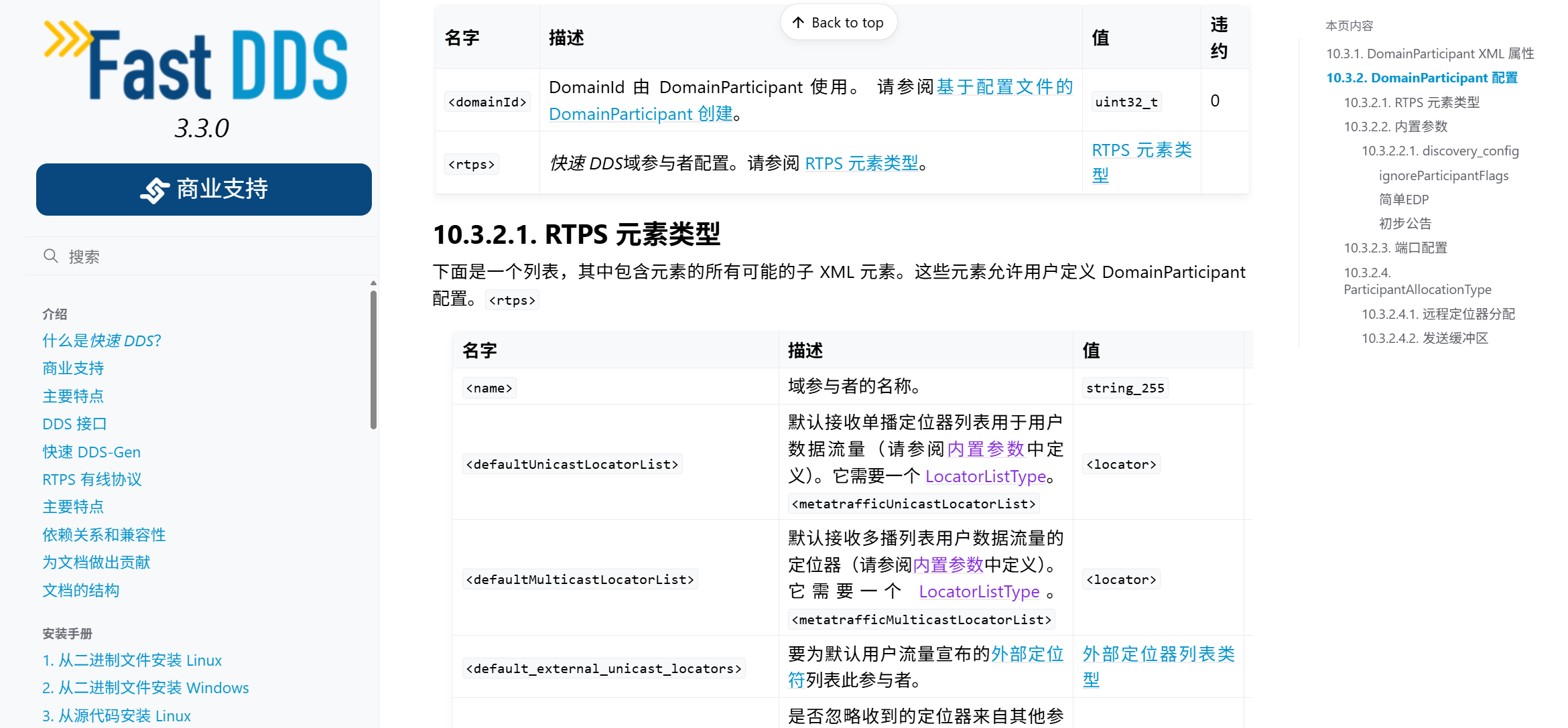The width and height of the screenshot is (1568, 728).
Task: Jump to 10.3.2.2 内置参数 section
Action: point(1395,127)
